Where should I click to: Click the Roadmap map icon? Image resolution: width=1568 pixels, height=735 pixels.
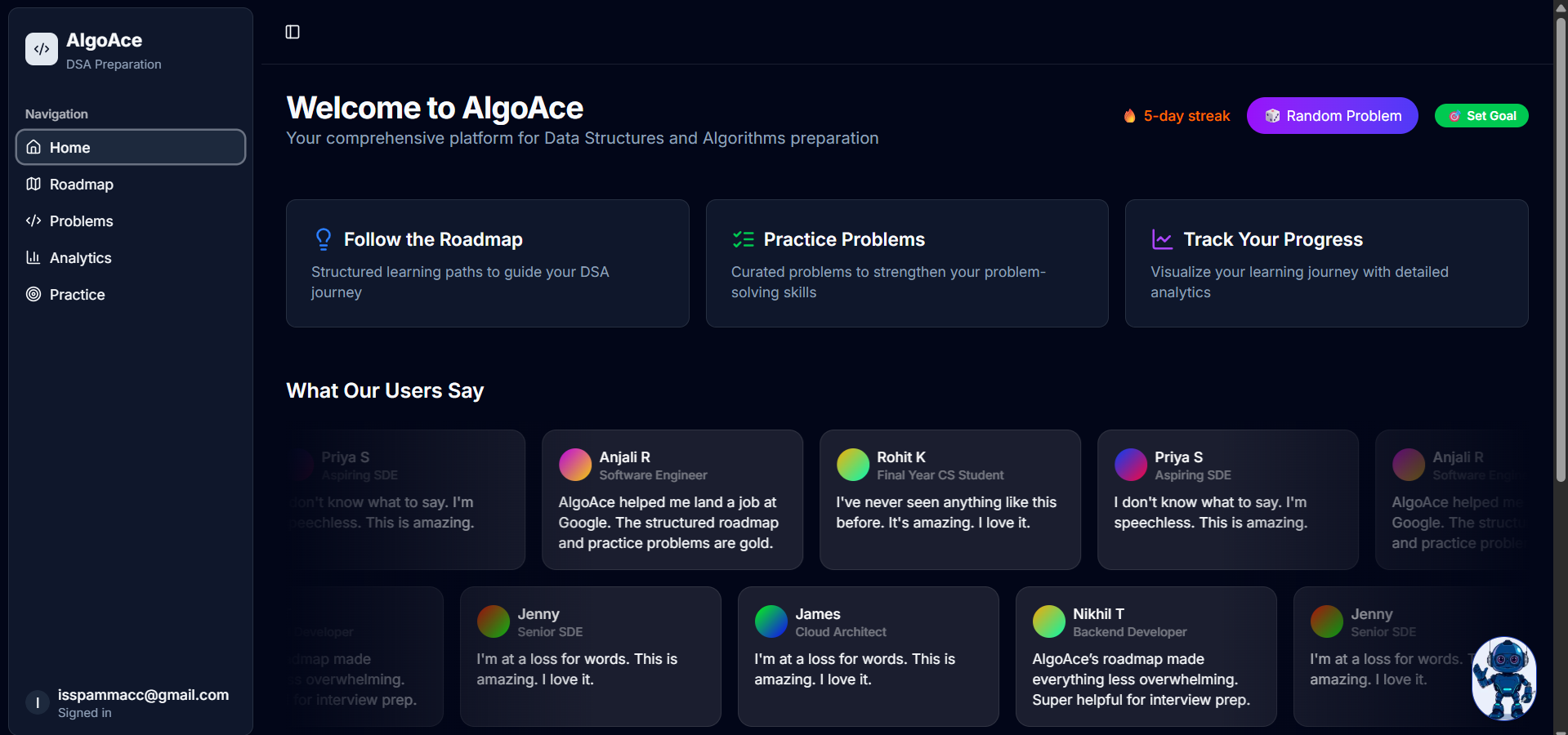point(34,184)
